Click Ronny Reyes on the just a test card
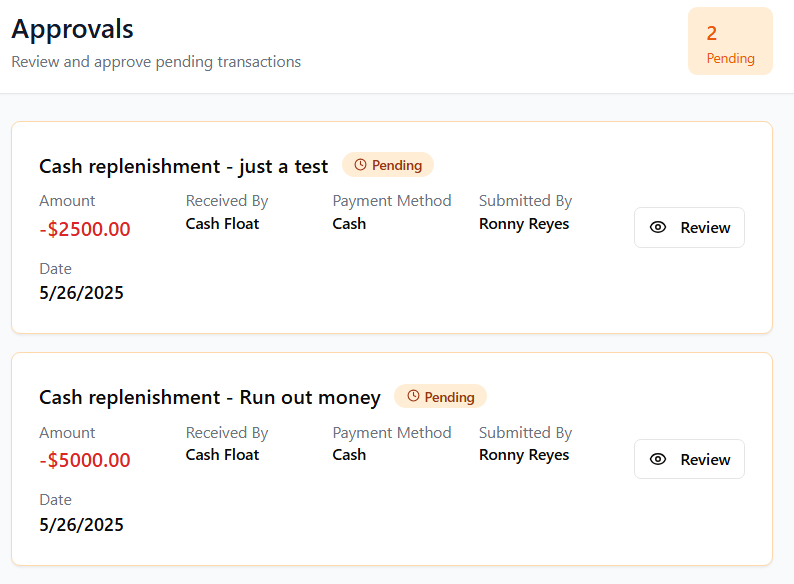The image size is (794, 584). click(x=524, y=224)
